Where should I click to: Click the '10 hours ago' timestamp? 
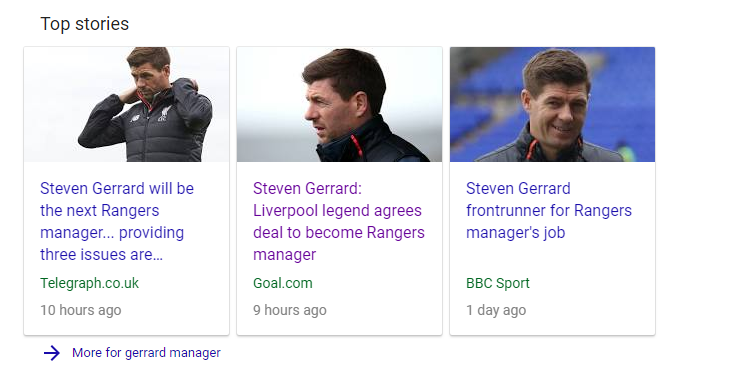(81, 311)
